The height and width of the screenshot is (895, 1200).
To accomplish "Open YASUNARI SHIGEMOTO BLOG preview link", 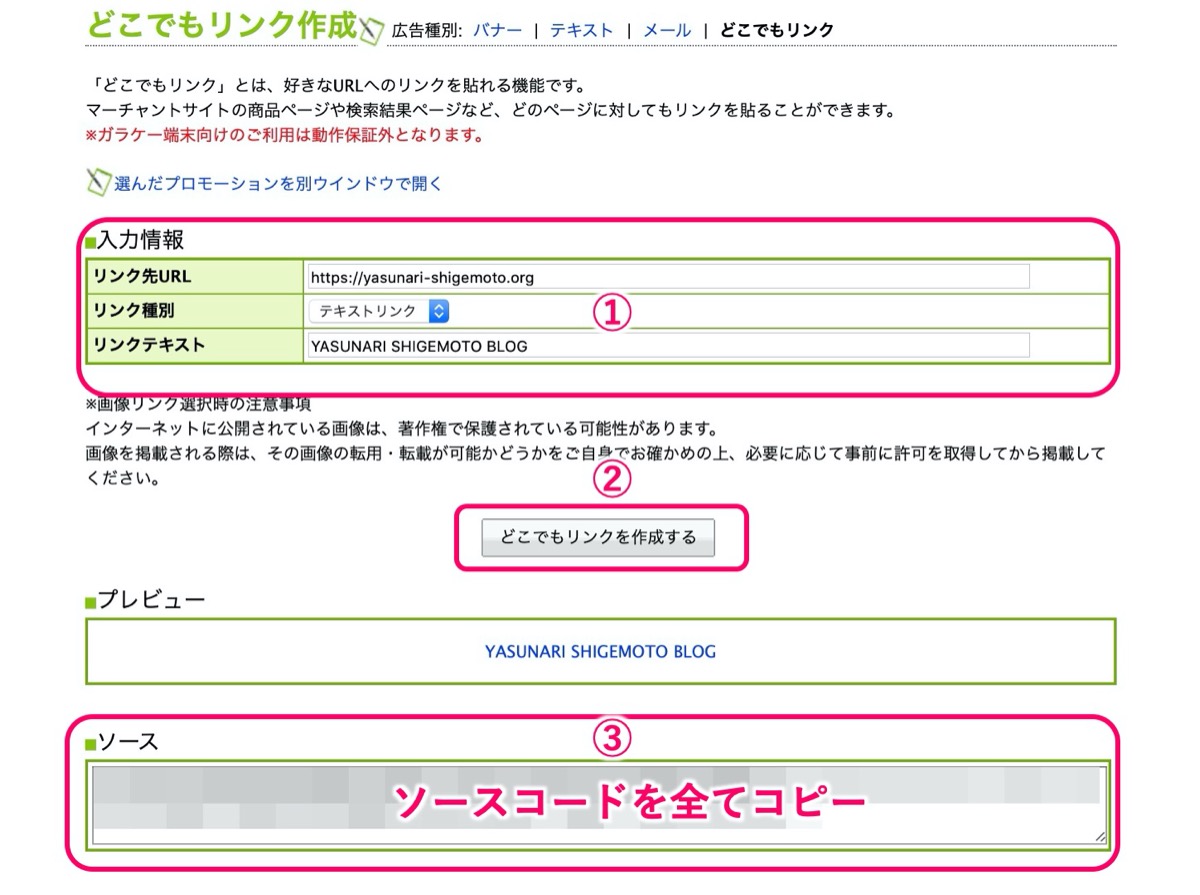I will coord(601,651).
